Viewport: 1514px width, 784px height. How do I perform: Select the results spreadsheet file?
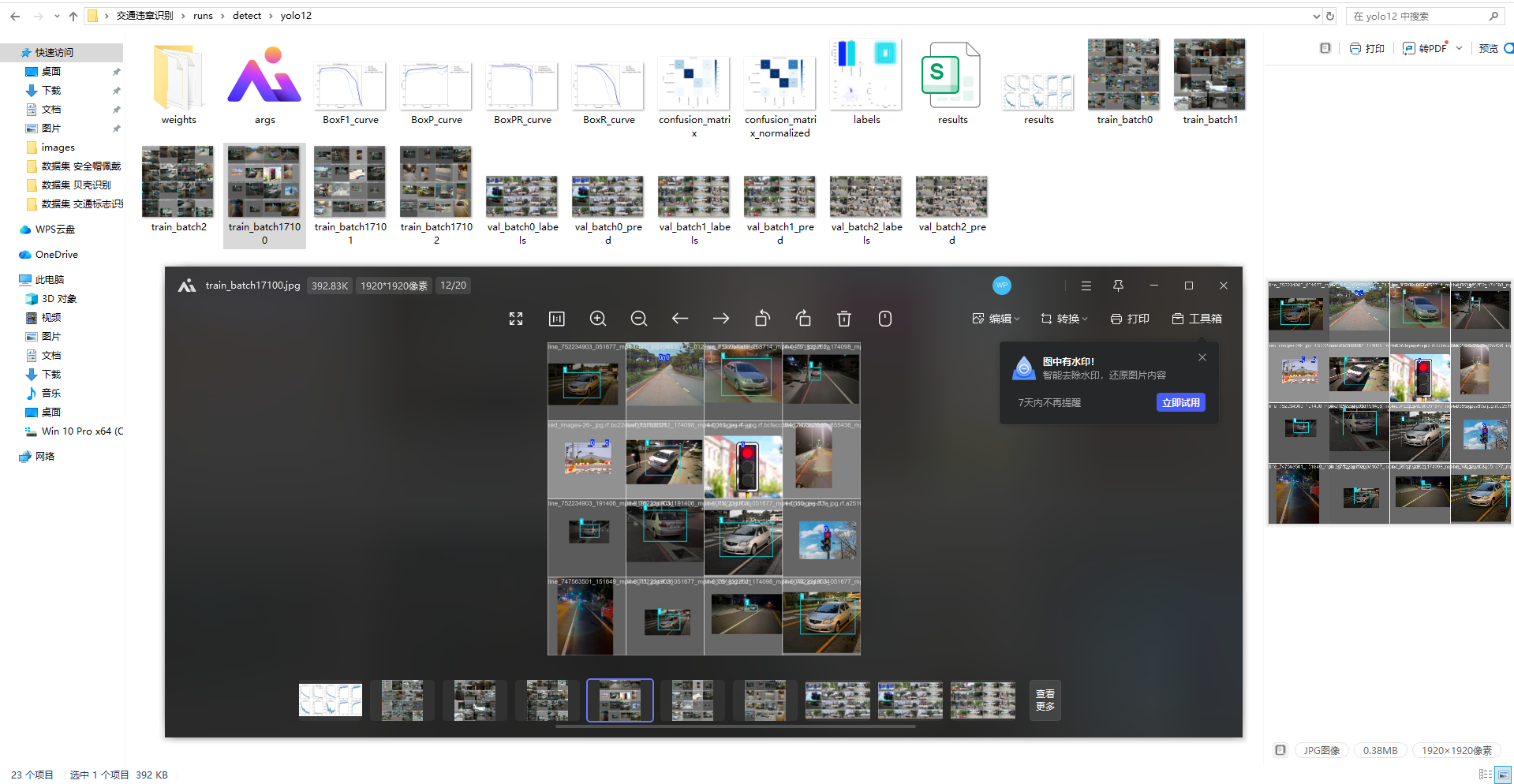pyautogui.click(x=952, y=83)
